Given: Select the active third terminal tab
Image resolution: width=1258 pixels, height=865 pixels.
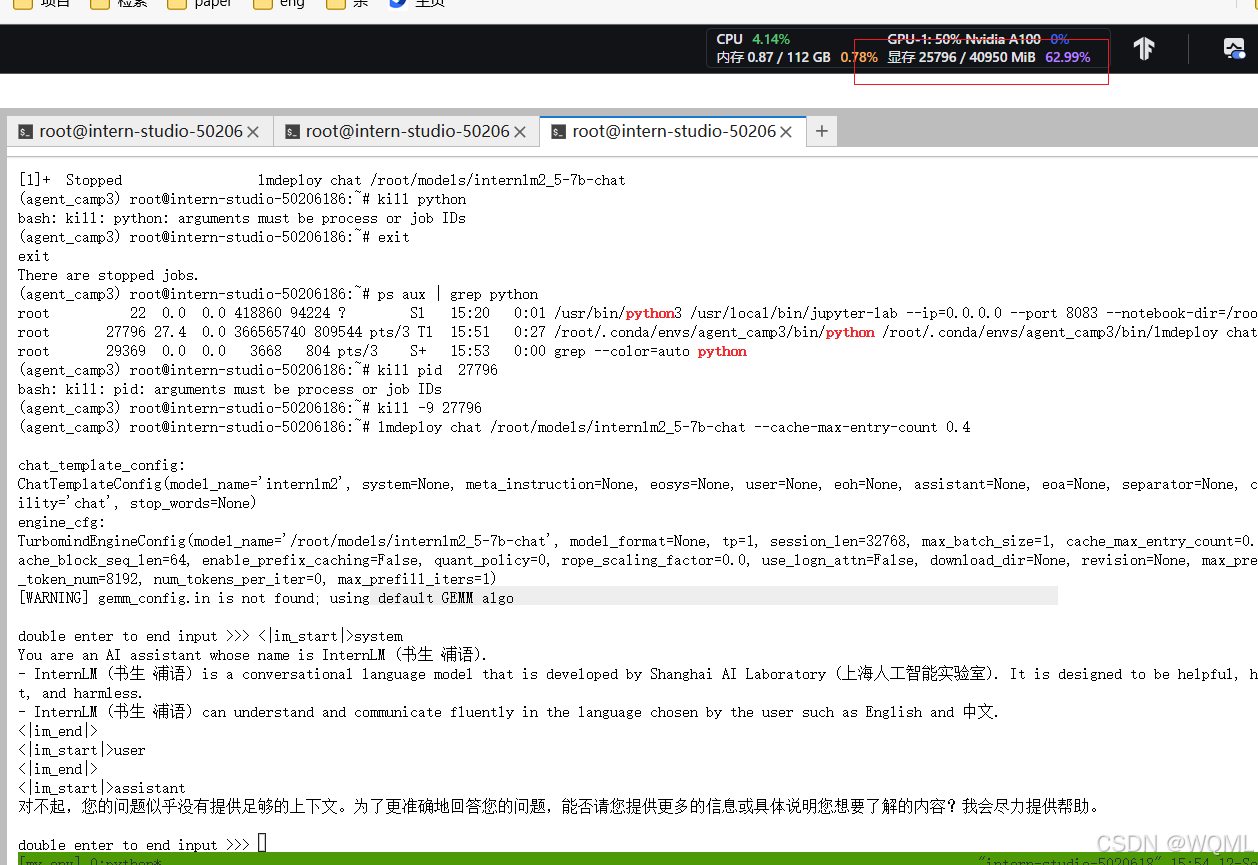Looking at the screenshot, I should [x=665, y=131].
